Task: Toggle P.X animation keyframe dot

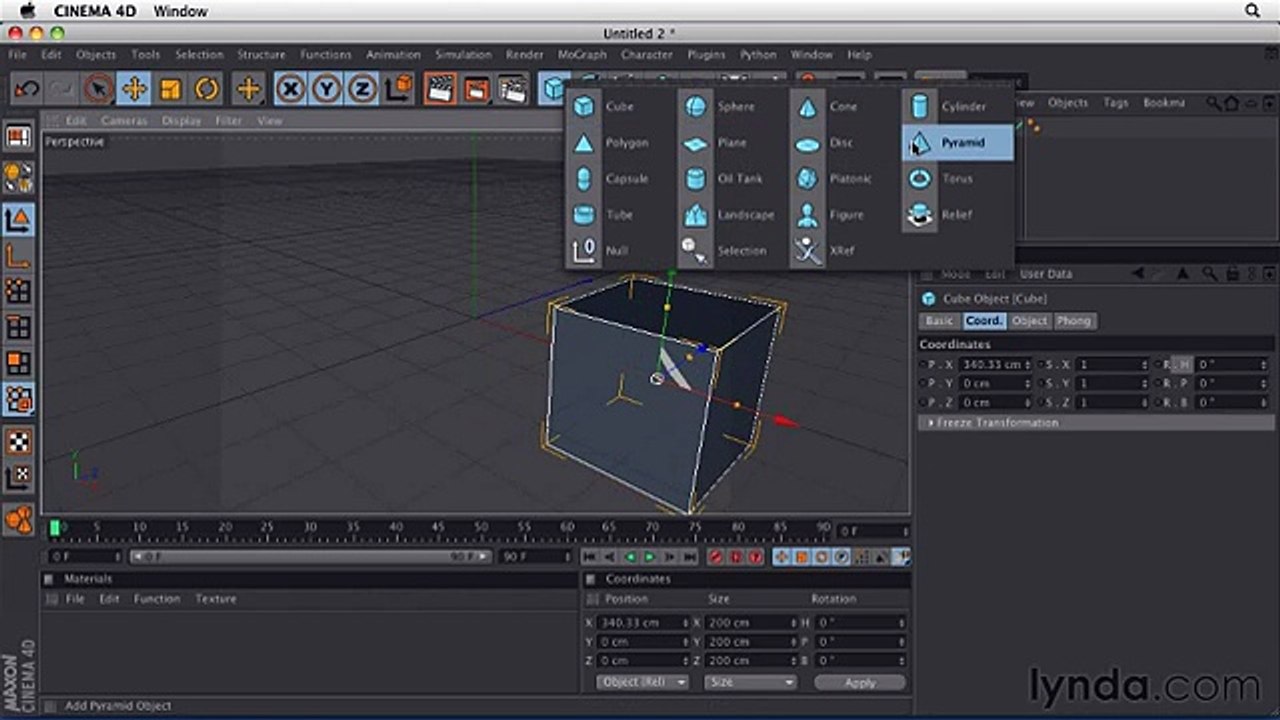Action: coord(923,365)
